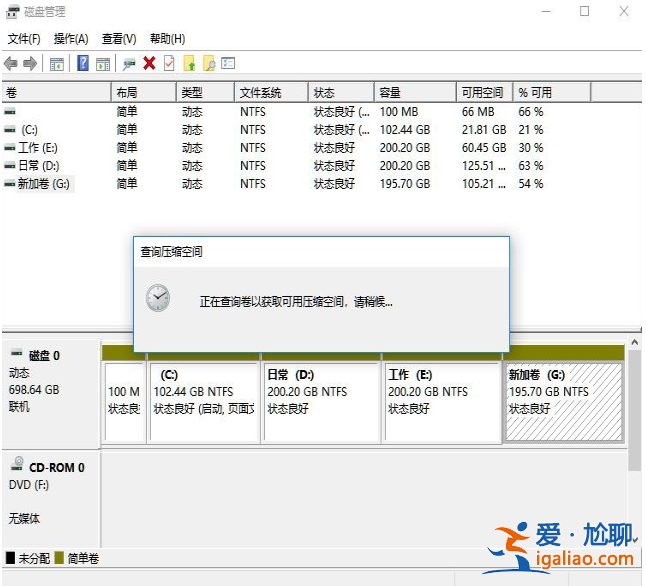Click the Disk 0 drive icon

(16, 353)
